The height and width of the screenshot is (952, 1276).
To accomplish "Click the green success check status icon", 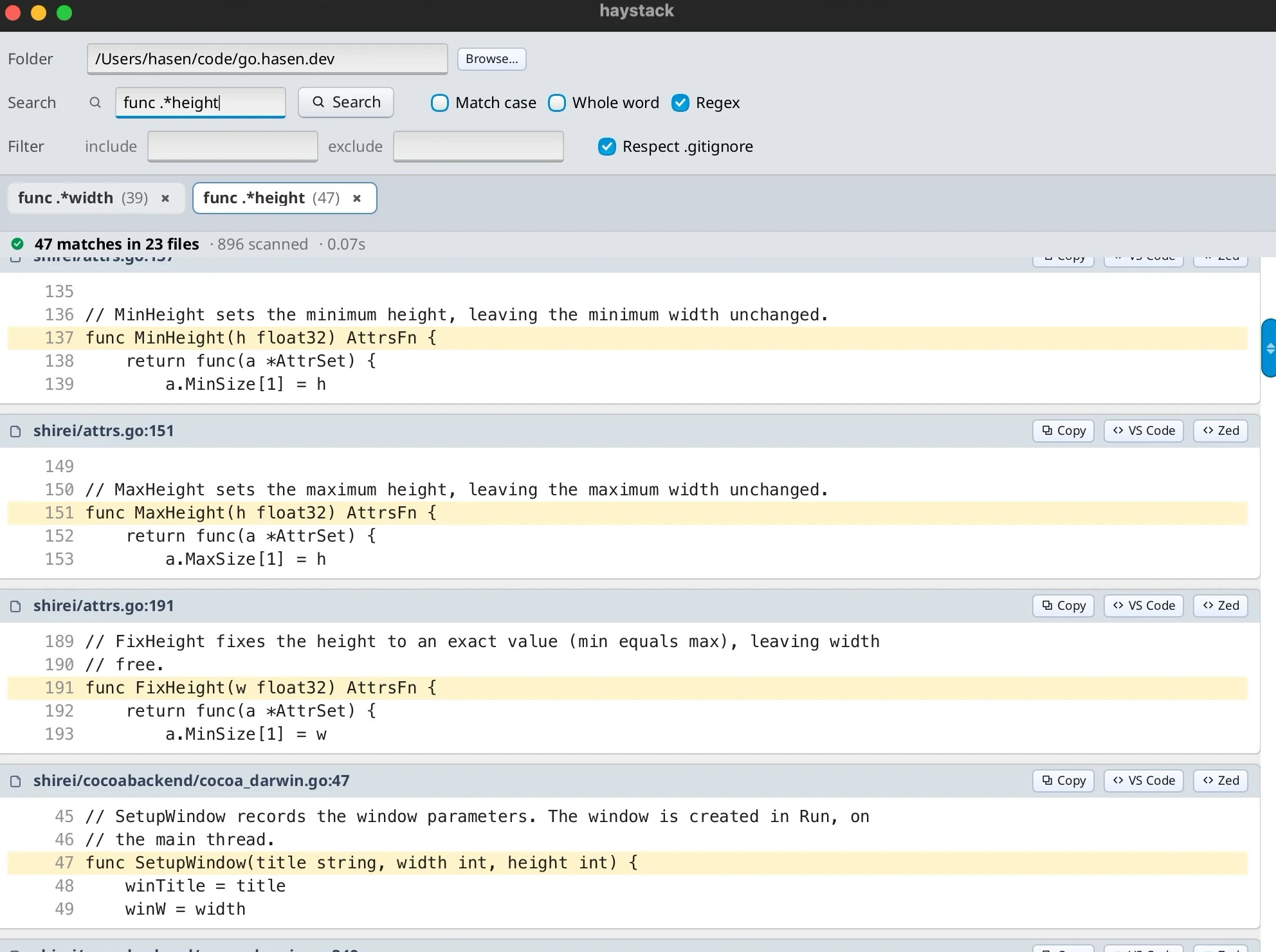I will [17, 244].
